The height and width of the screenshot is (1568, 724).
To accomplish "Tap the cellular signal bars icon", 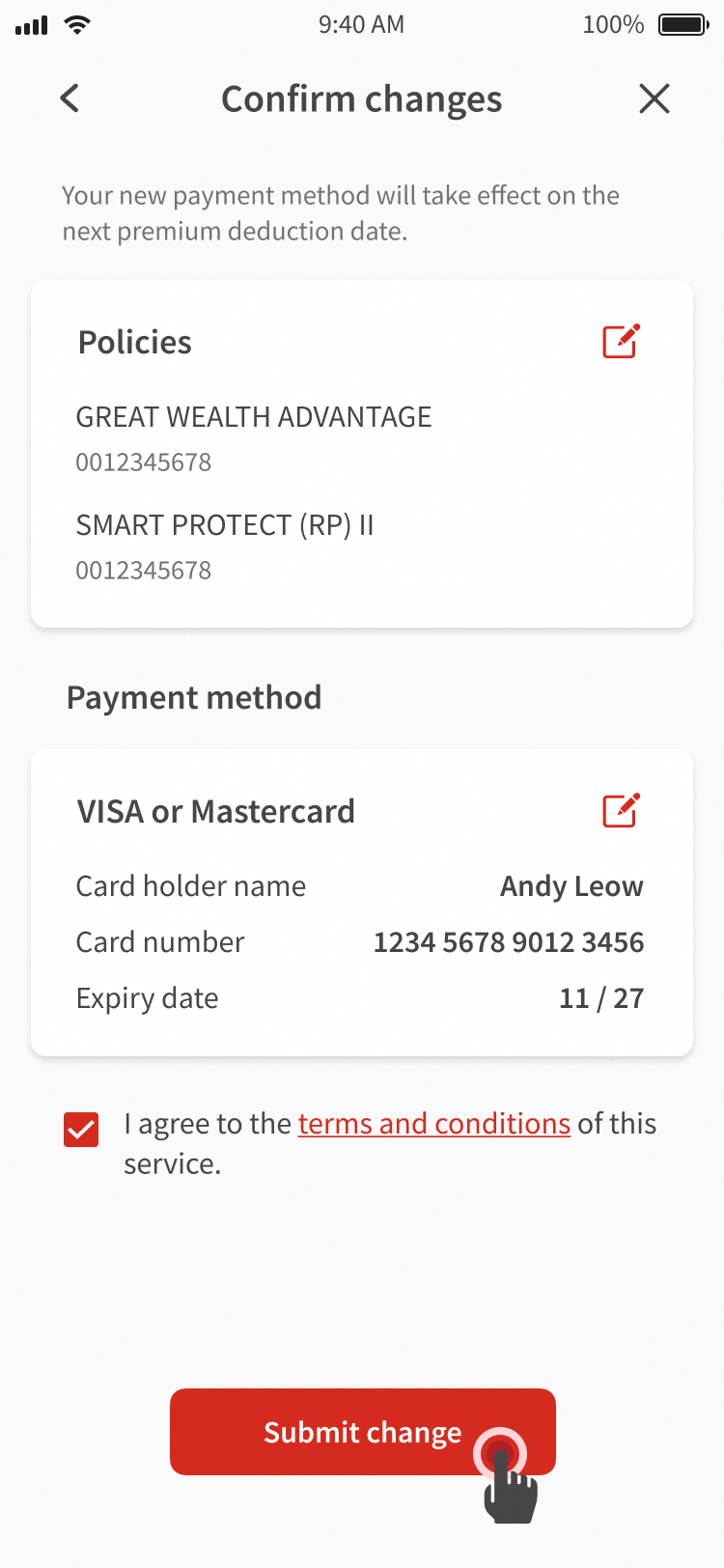I will (x=32, y=26).
